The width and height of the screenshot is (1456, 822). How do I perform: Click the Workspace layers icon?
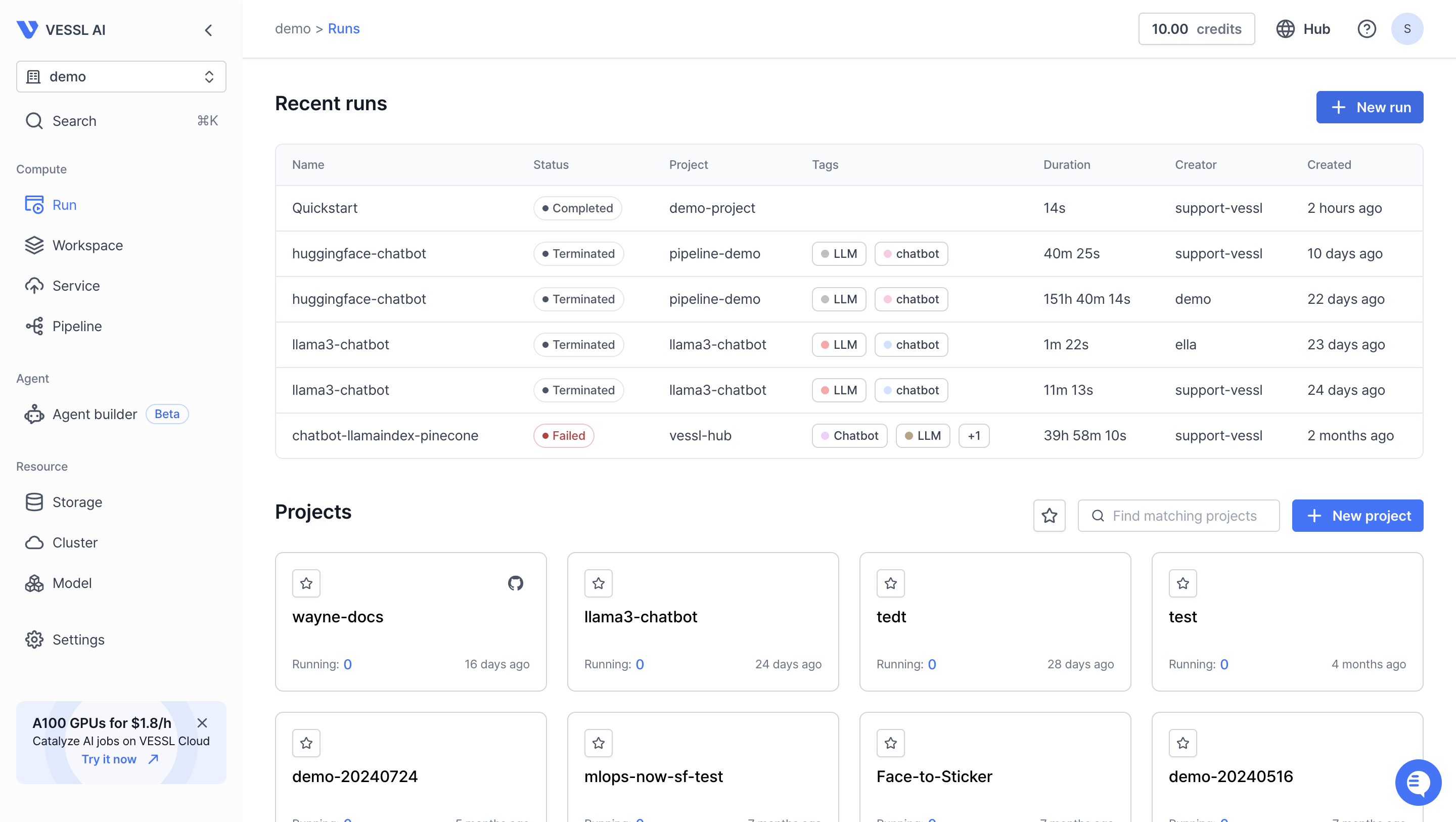pyautogui.click(x=34, y=245)
